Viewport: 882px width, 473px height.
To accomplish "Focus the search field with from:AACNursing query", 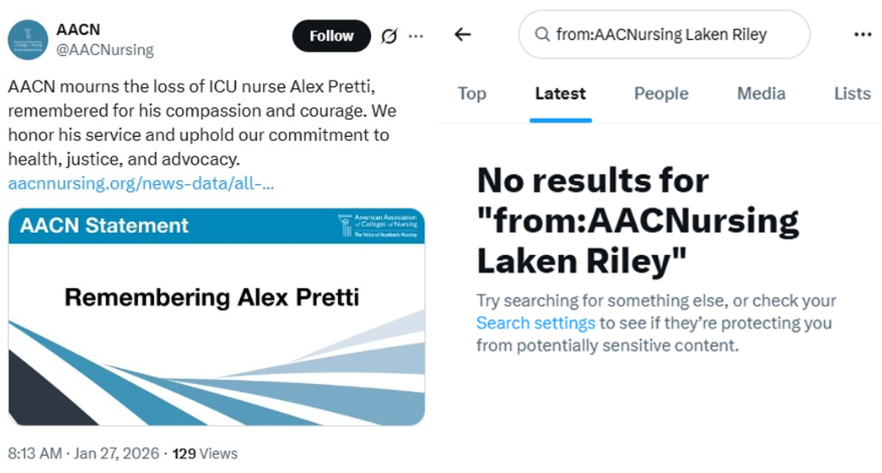I will (x=670, y=35).
